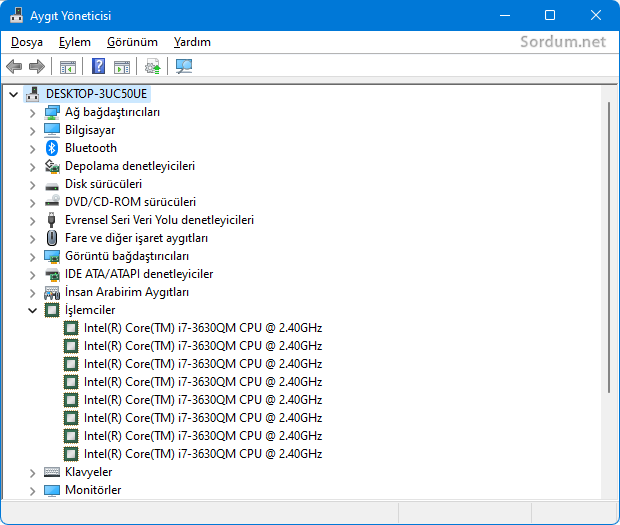The image size is (620, 525).
Task: Expand Ağ bağdaştırıcıları category
Action: (32, 113)
